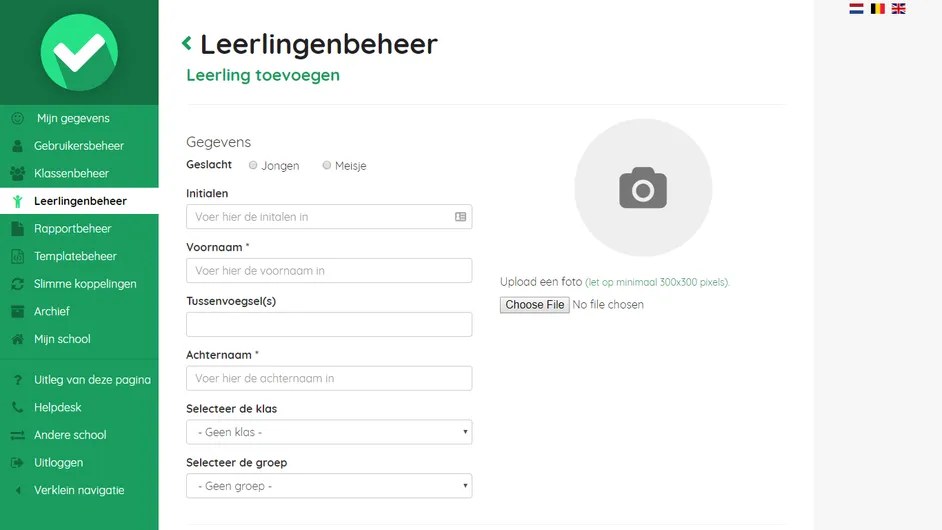
Task: Open Mijn gegevens menu item
Action: coord(79,118)
